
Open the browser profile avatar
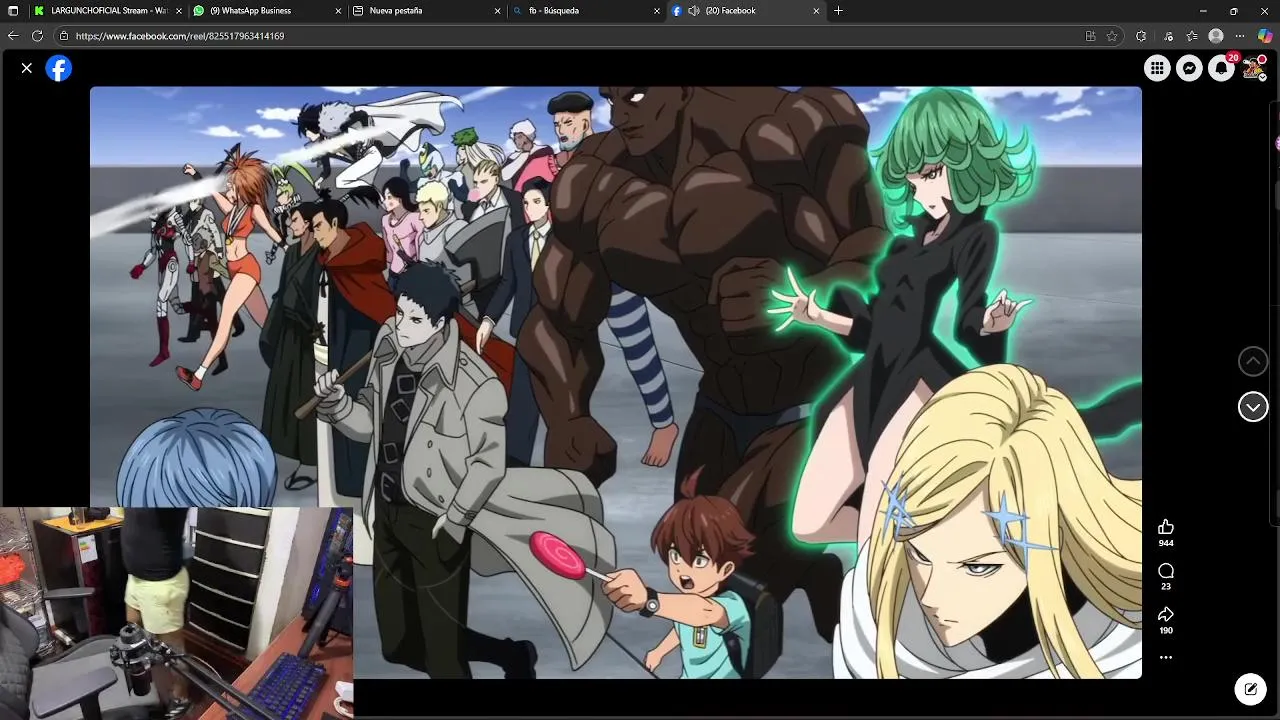point(1216,36)
